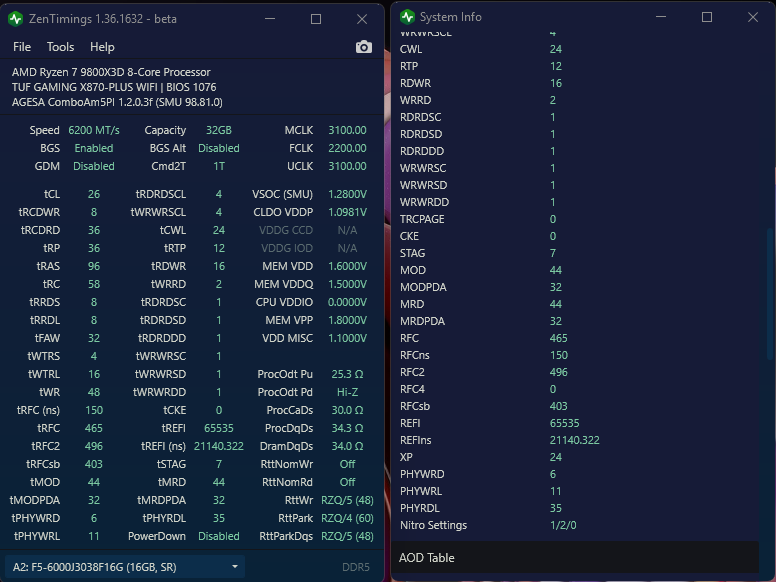Click the RFCns row in System Info

click(x=575, y=355)
